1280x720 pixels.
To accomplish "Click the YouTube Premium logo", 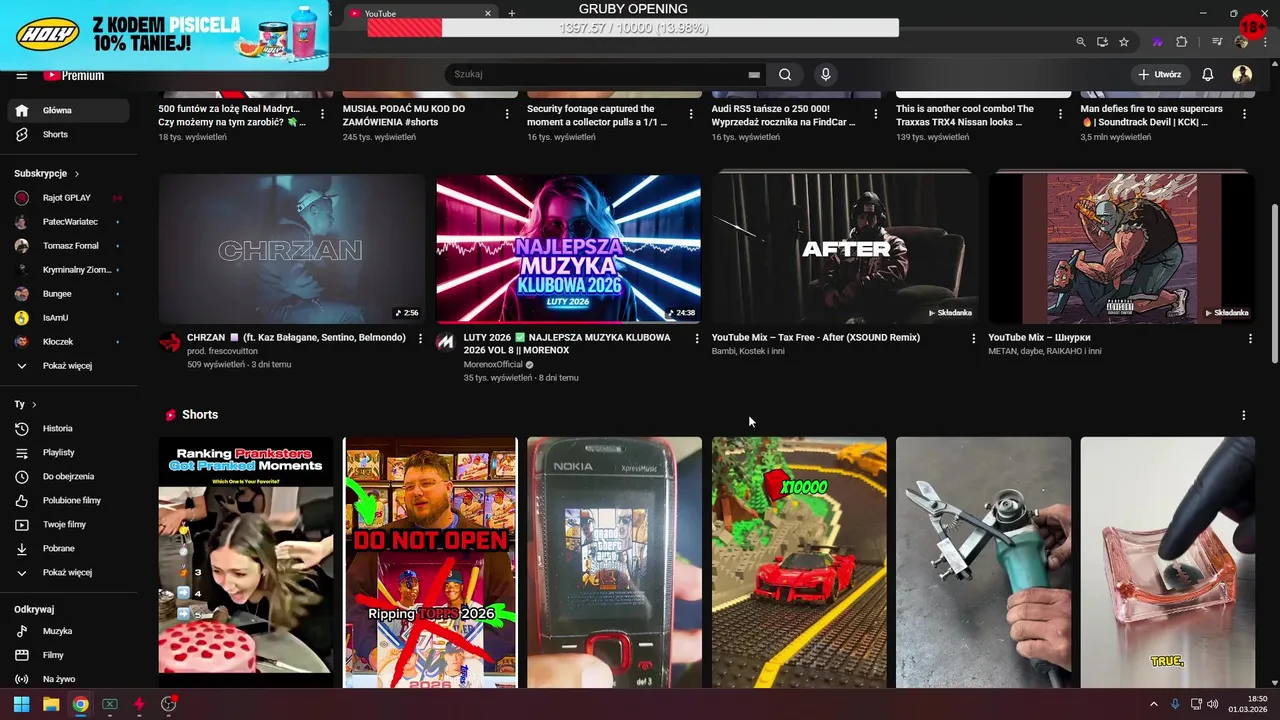I will (x=73, y=75).
